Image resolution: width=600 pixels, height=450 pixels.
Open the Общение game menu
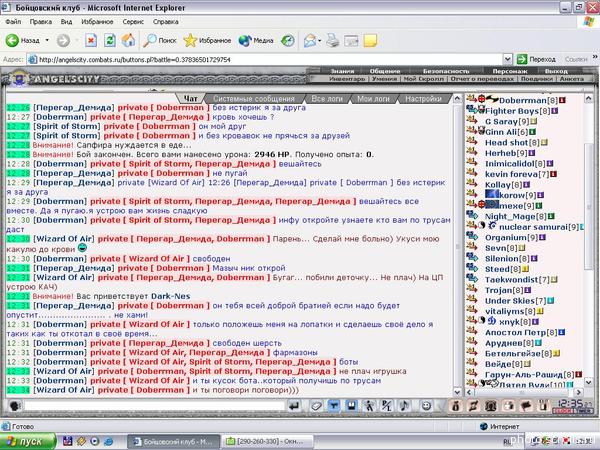click(385, 71)
